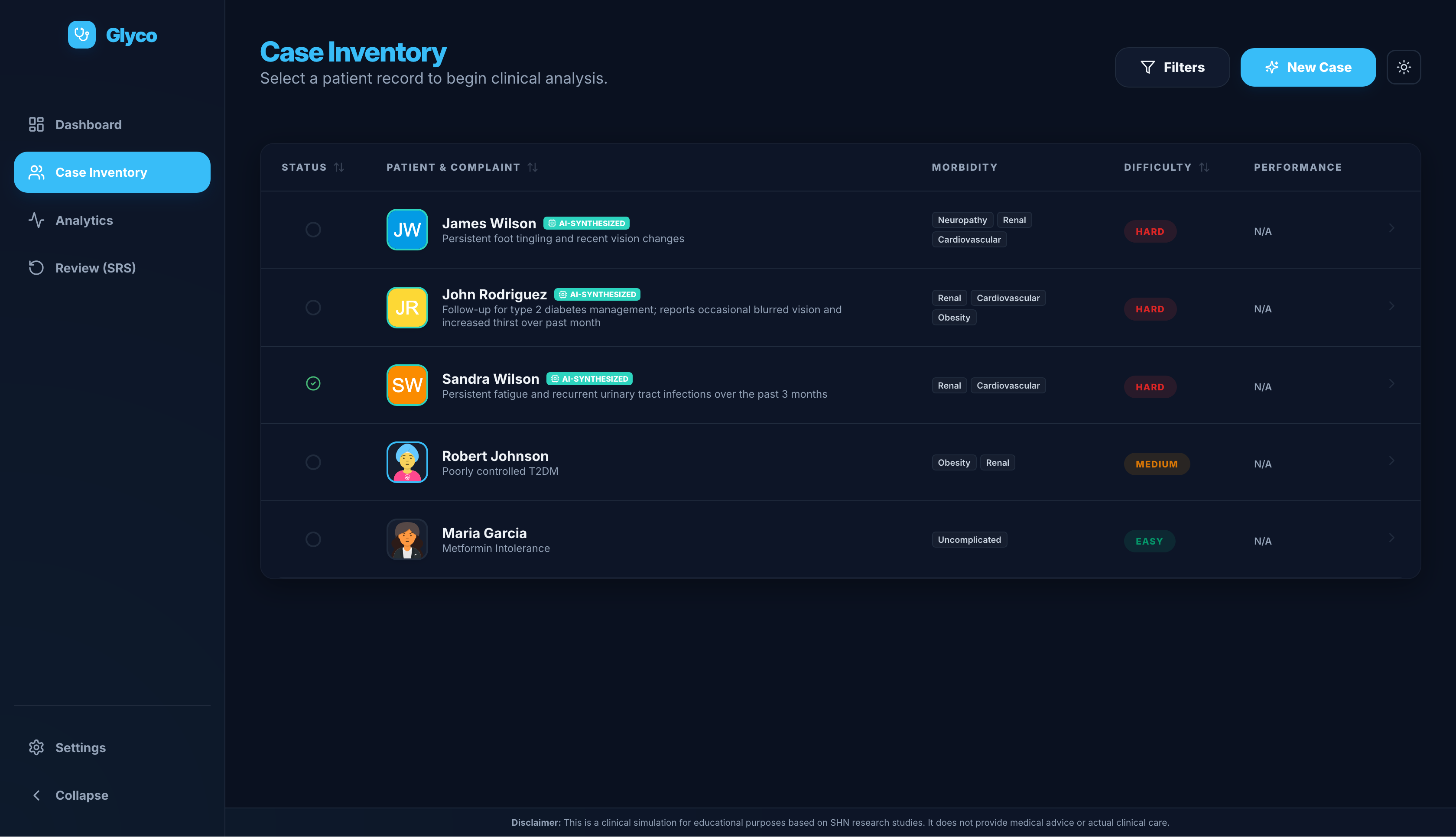This screenshot has width=1456, height=837.
Task: Open the Analytics page in sidebar
Action: 84,220
